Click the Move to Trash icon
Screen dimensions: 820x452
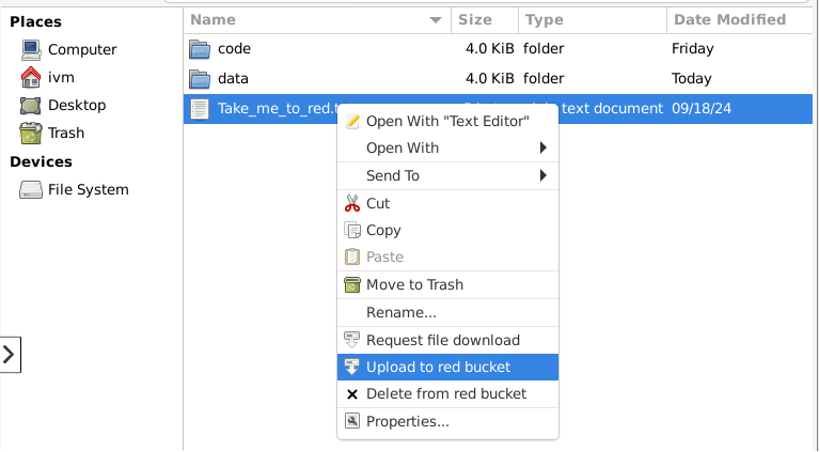pyautogui.click(x=352, y=285)
